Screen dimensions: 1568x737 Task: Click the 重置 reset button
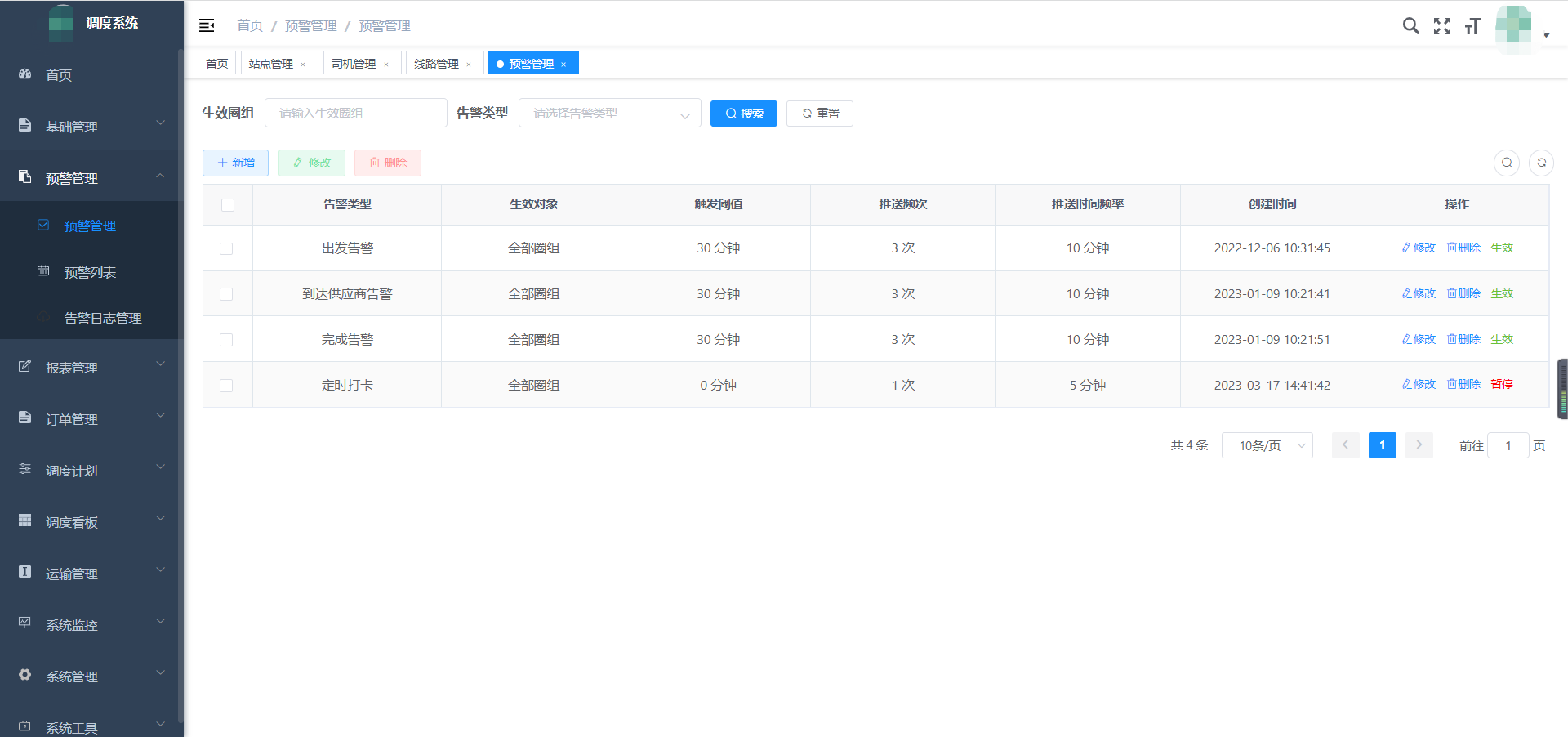tap(820, 114)
